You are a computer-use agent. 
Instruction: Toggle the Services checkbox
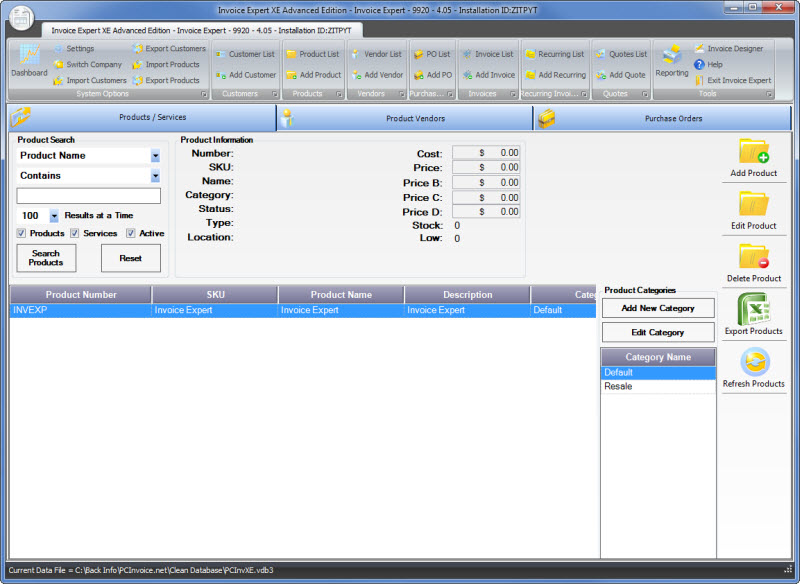(74, 233)
